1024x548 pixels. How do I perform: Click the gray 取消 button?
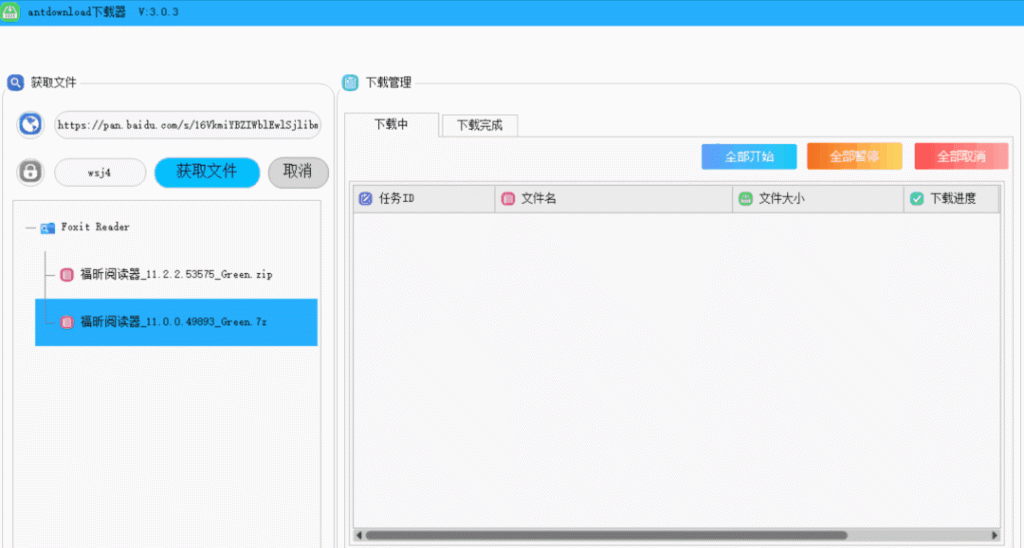pyautogui.click(x=298, y=172)
